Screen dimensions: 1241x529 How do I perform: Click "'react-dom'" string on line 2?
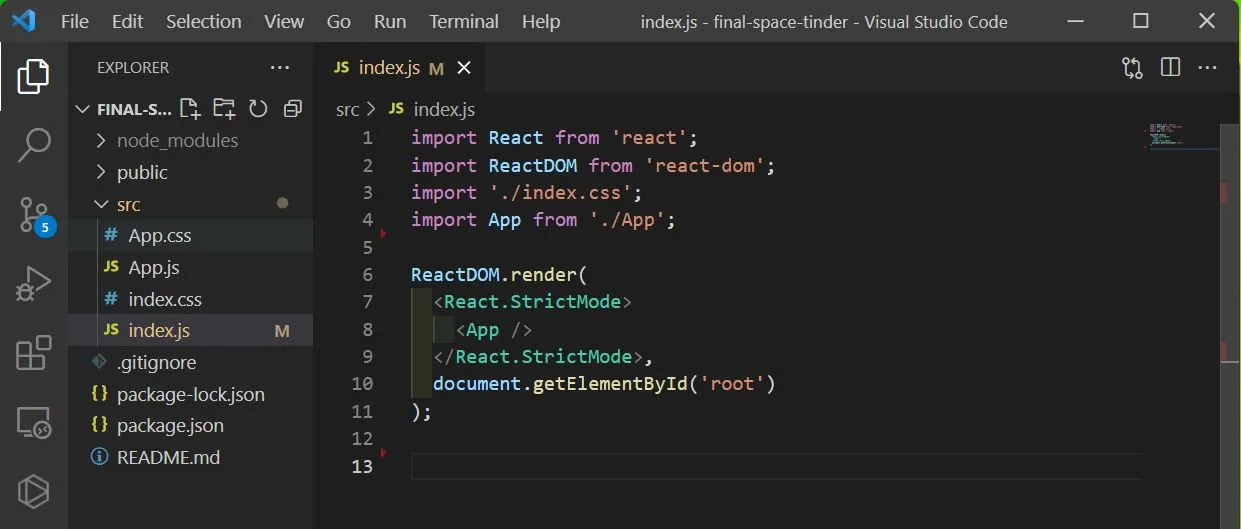pos(704,165)
